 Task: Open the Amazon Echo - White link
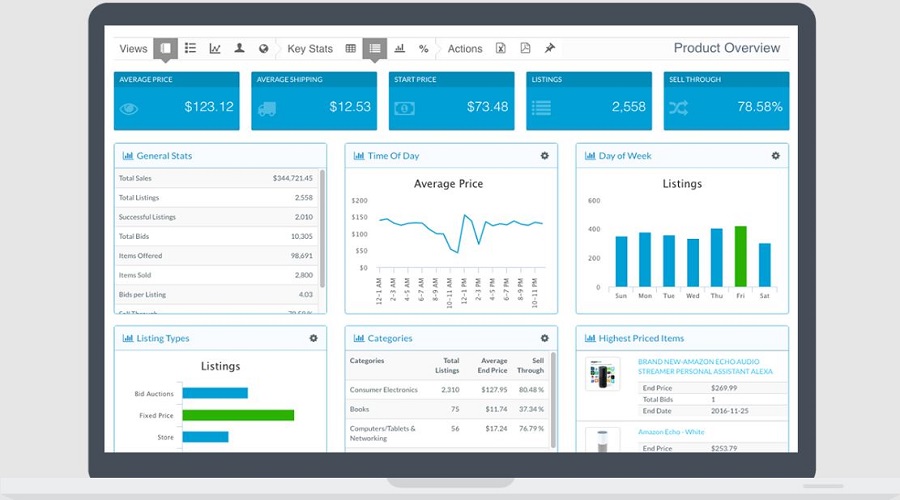click(671, 432)
